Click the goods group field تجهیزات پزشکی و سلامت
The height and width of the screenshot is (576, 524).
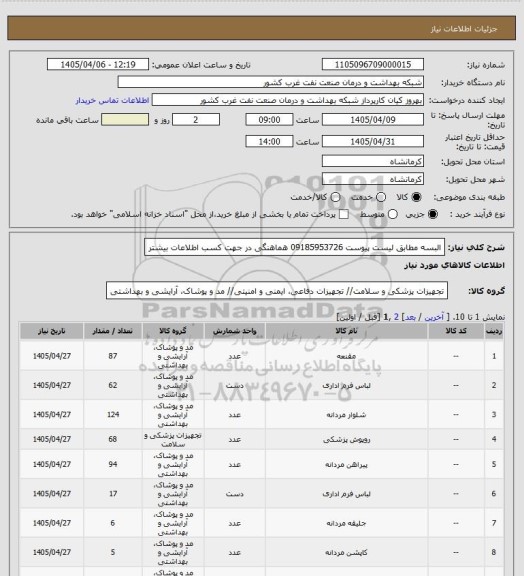(x=277, y=291)
